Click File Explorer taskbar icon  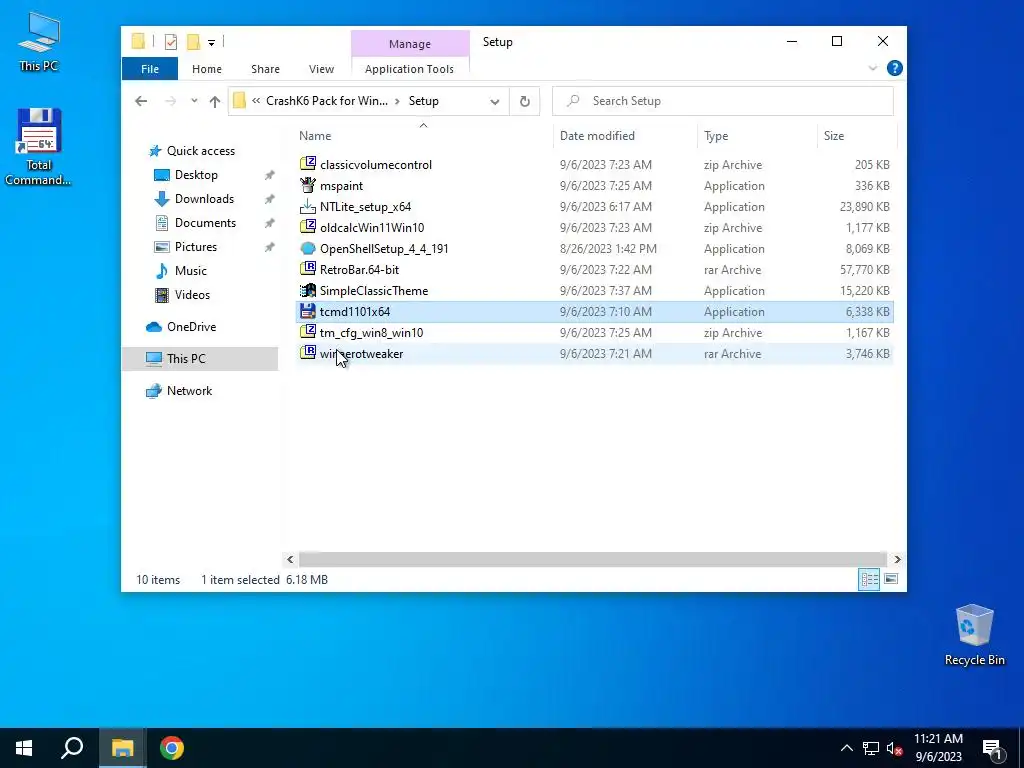(122, 748)
